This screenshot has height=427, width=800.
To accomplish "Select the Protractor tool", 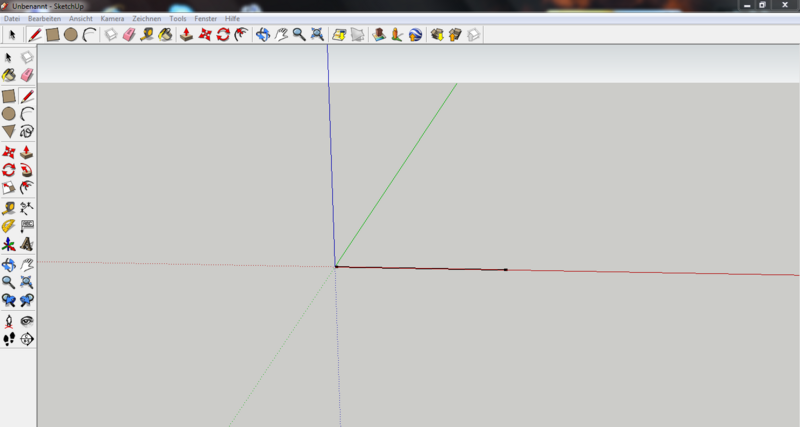I will (9, 226).
